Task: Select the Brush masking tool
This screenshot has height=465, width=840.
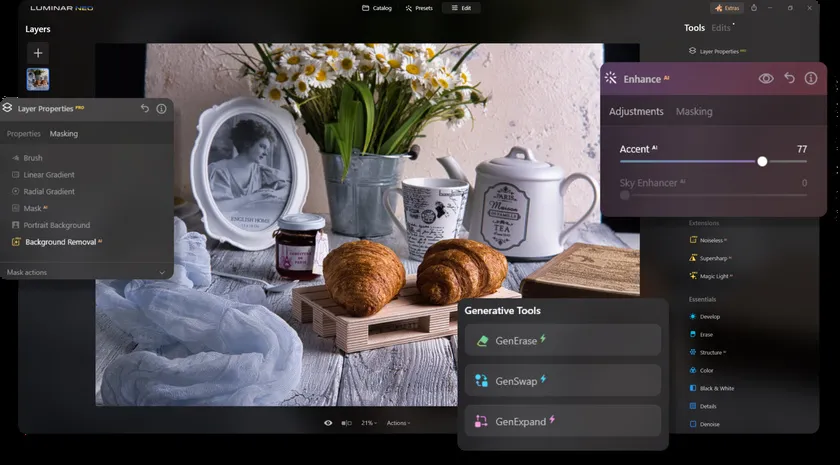Action: click(32, 158)
